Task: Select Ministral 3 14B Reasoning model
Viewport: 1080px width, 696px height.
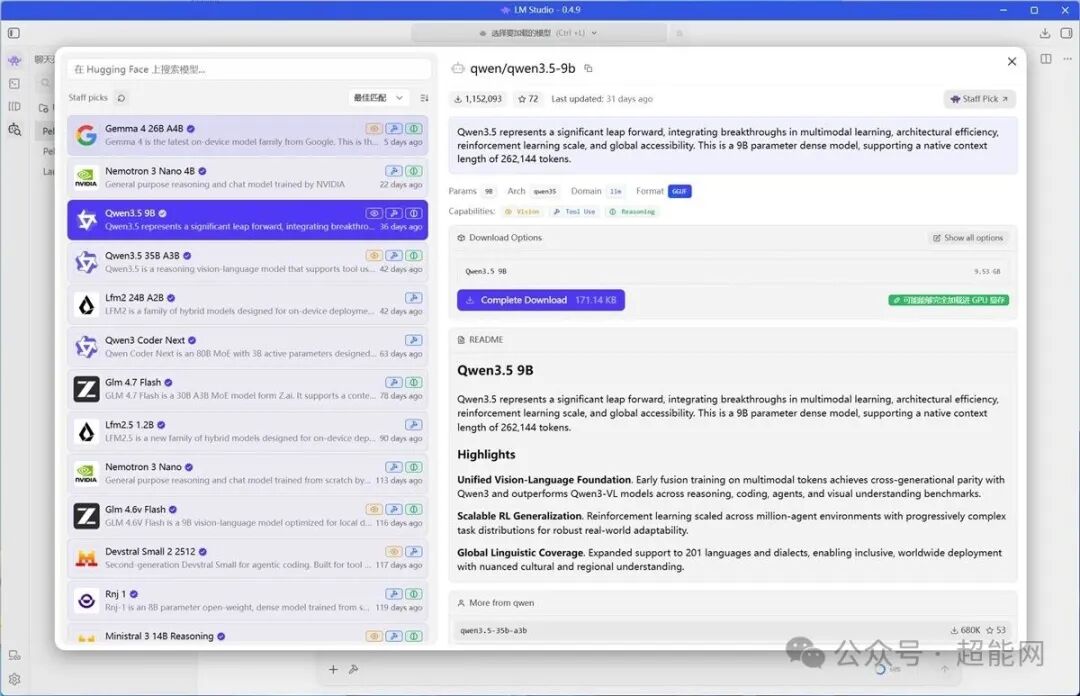Action: point(248,634)
